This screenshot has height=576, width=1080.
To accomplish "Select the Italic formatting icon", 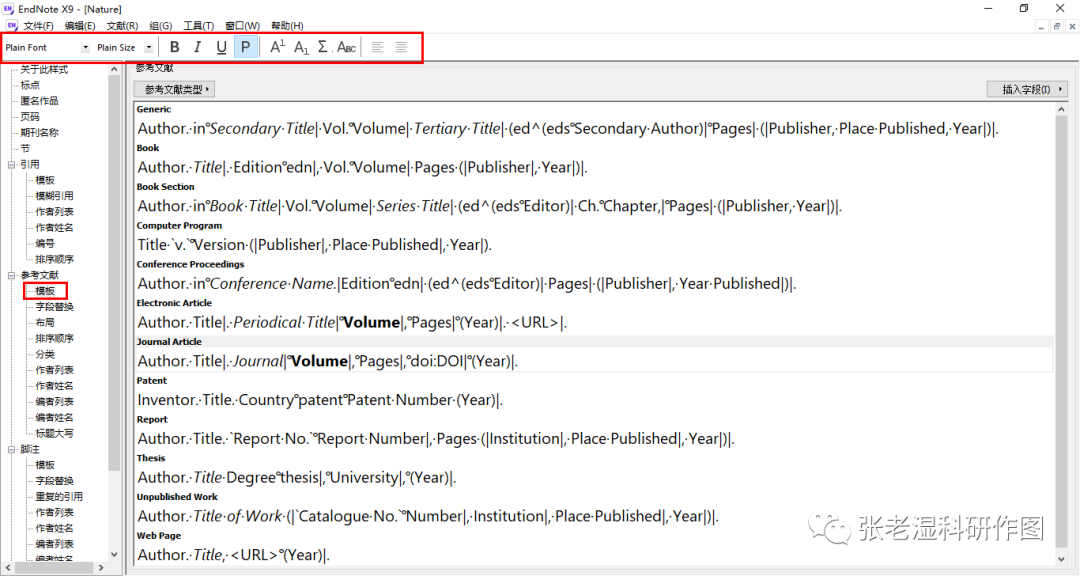I will (197, 46).
